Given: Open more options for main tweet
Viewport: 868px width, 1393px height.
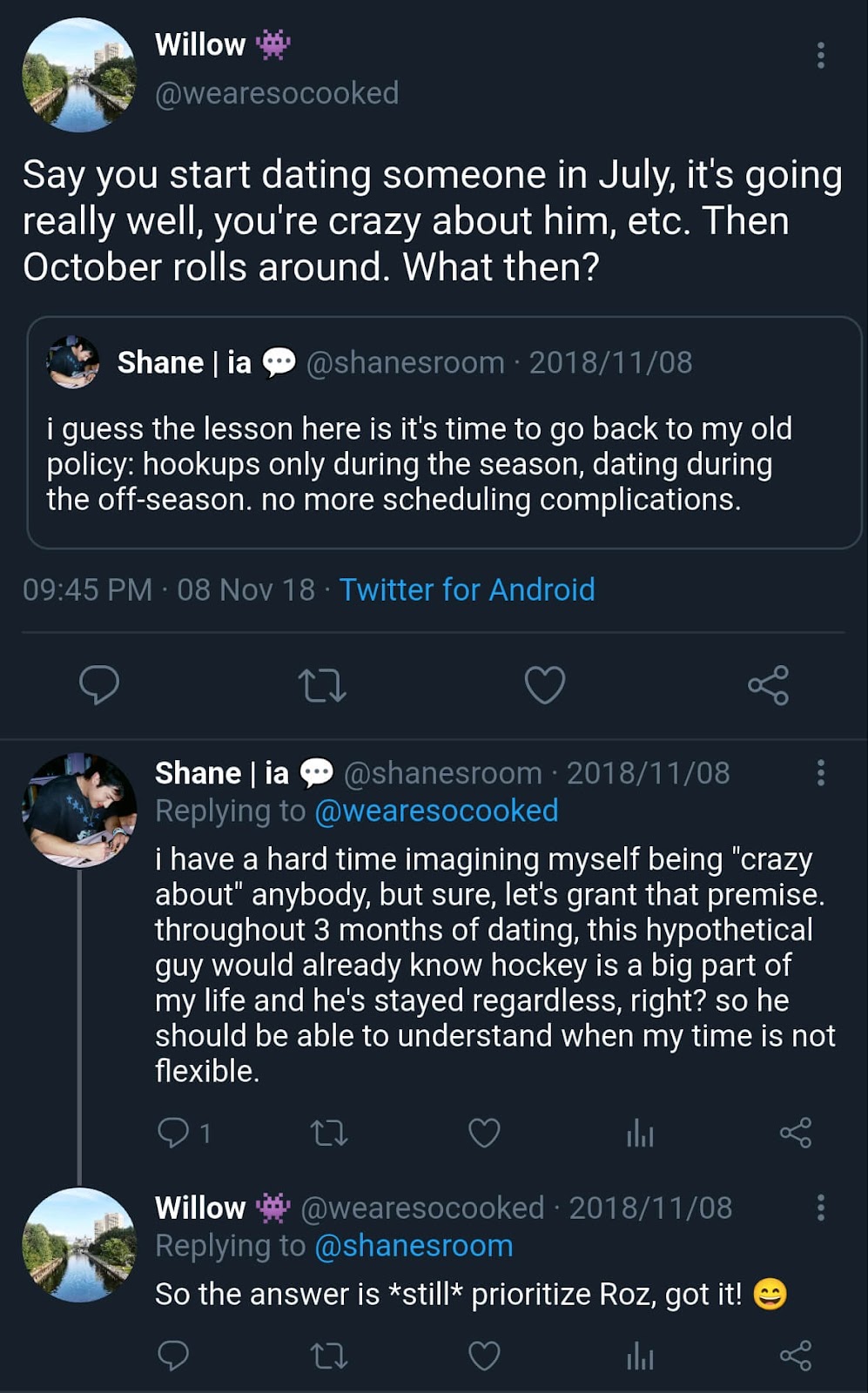Looking at the screenshot, I should pos(820,55).
